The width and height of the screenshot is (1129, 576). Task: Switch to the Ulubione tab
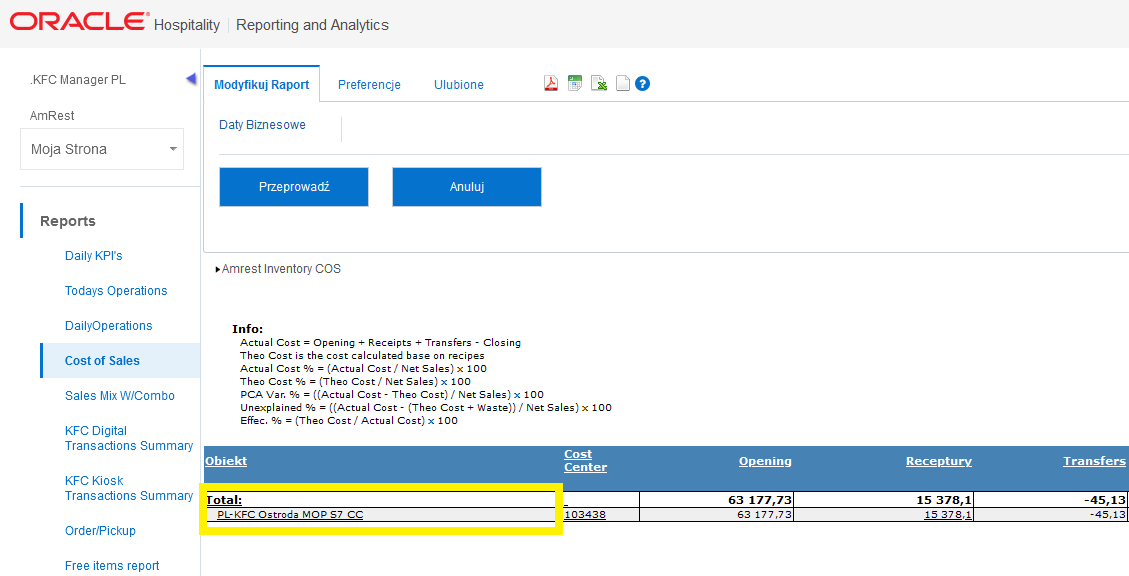click(x=459, y=85)
